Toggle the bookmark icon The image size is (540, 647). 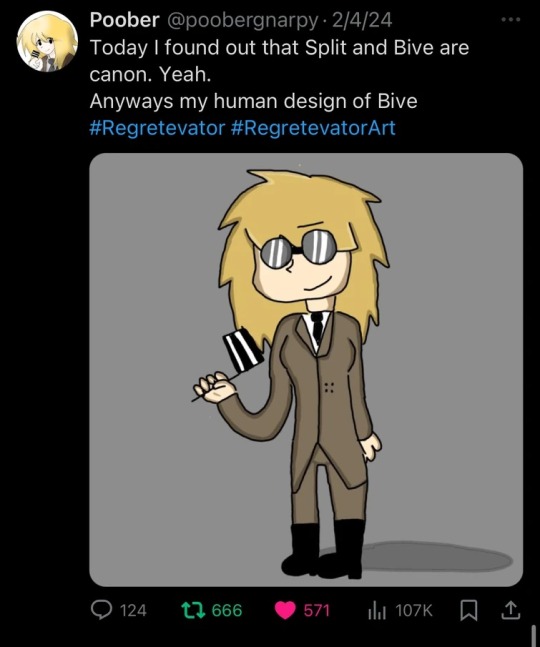469,611
